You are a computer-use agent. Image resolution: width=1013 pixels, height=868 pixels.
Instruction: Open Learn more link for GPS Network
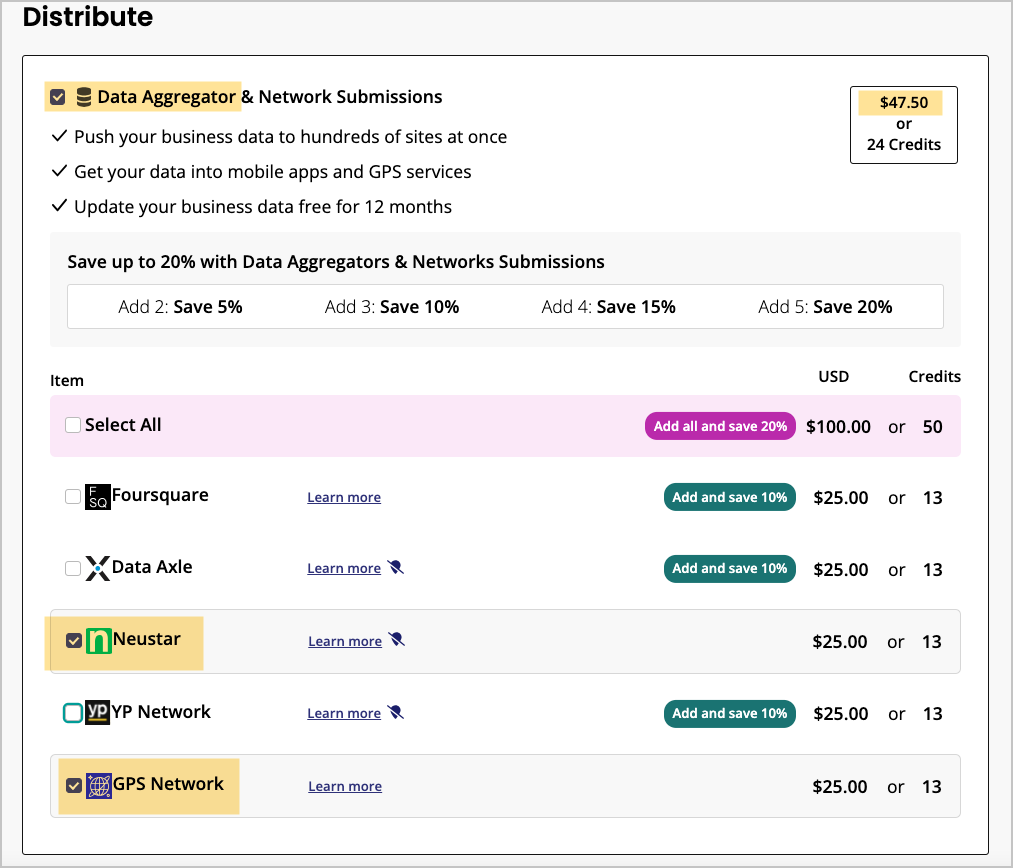[345, 786]
